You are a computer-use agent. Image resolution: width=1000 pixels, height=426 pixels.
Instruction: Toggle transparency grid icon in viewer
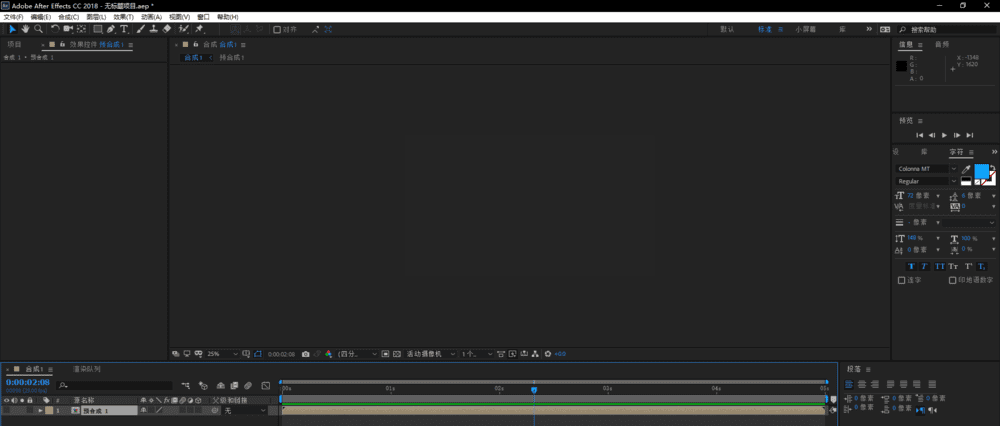pos(397,354)
